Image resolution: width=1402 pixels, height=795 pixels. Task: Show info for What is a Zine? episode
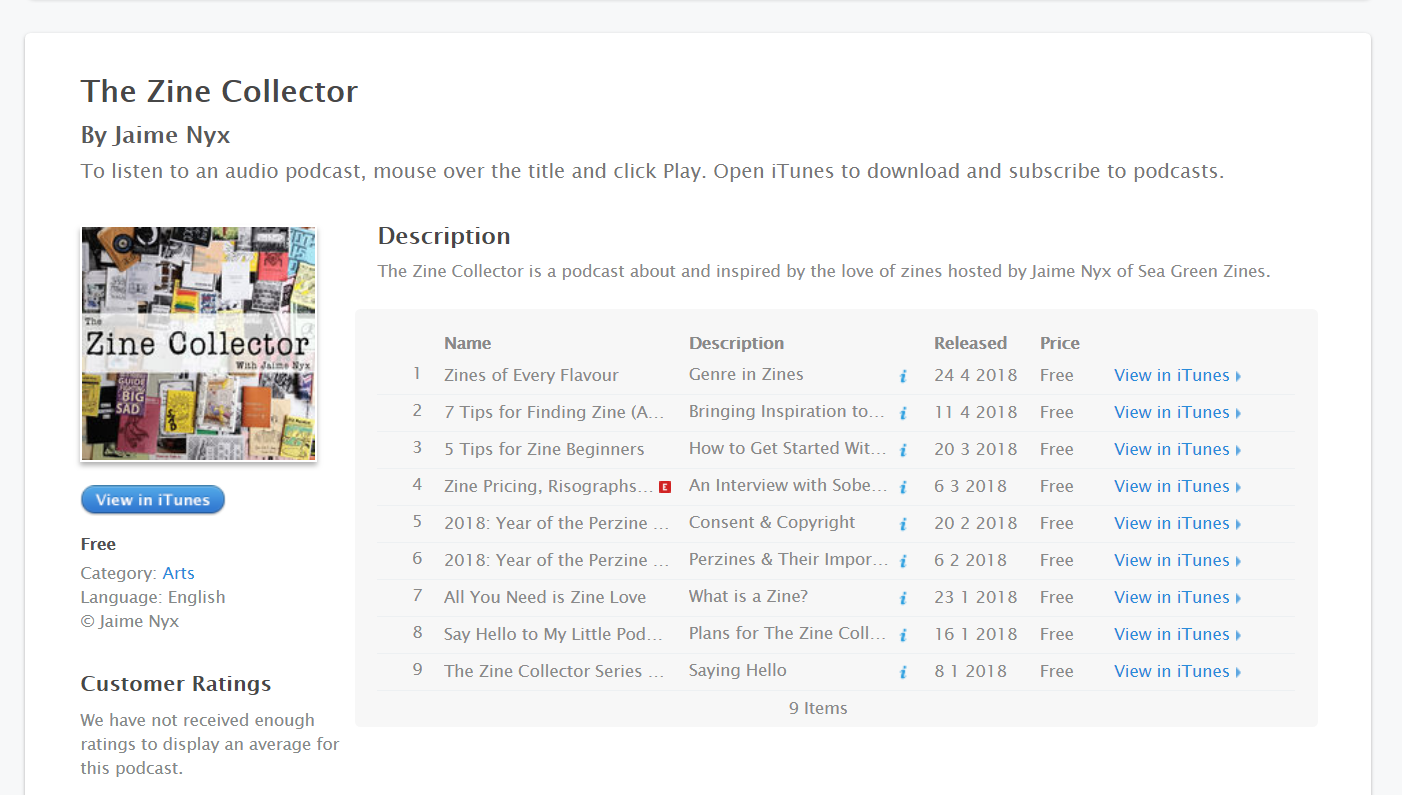point(902,598)
